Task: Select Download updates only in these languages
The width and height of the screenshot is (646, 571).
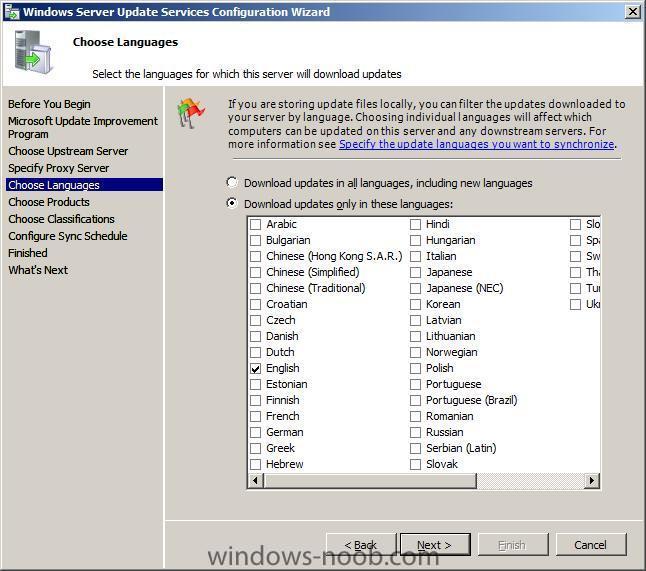Action: [232, 204]
